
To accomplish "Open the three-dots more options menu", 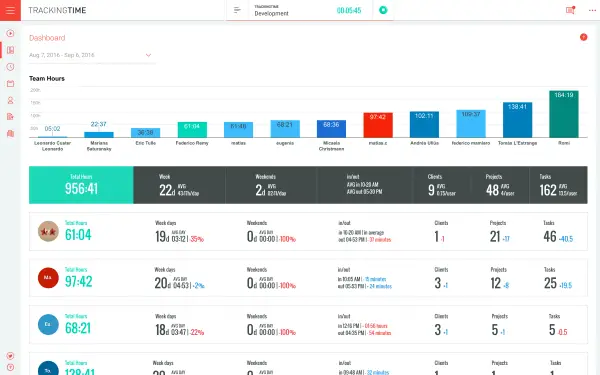I will pyautogui.click(x=592, y=10).
